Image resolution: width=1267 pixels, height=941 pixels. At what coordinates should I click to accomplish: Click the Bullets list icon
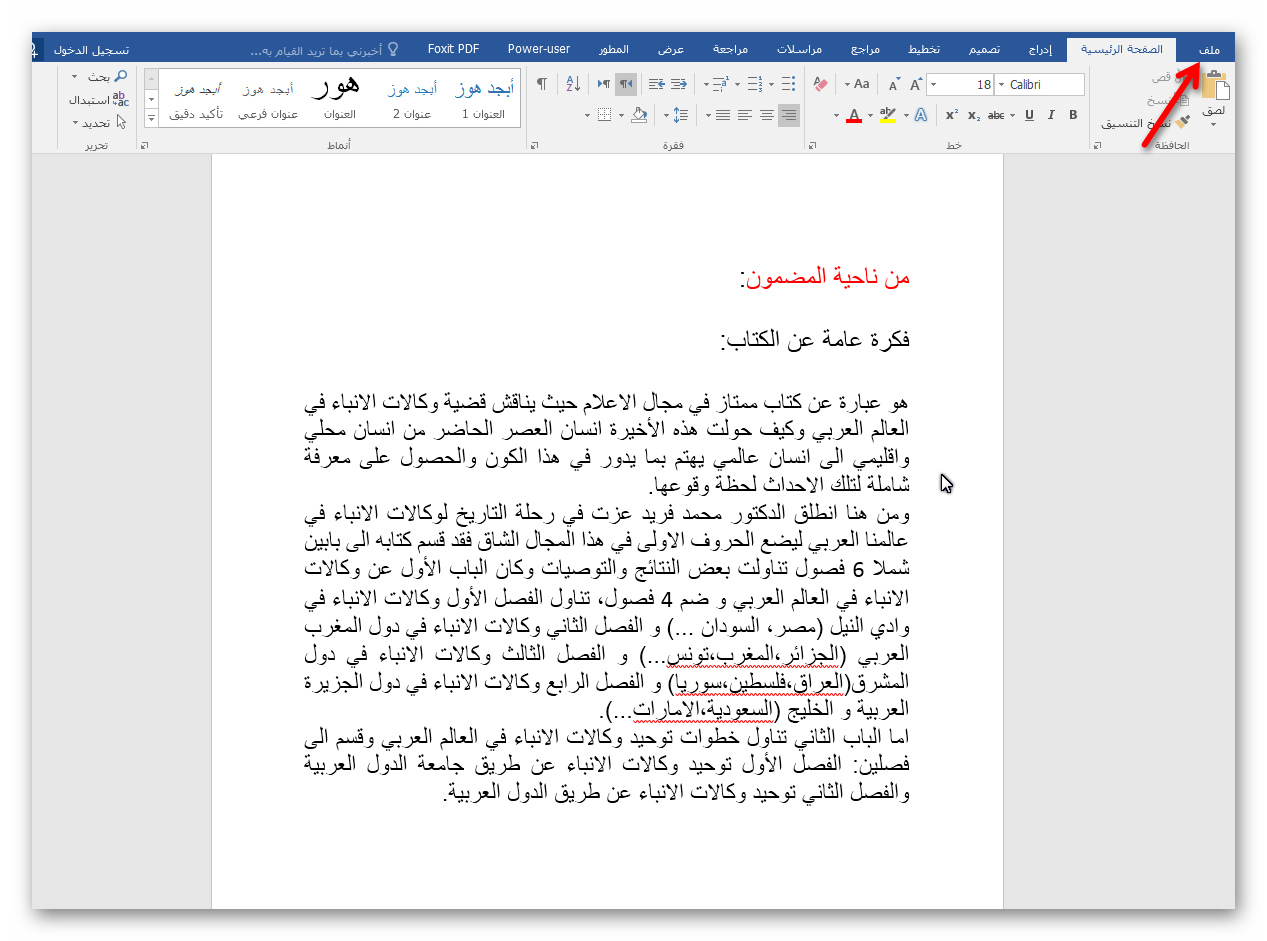point(788,84)
